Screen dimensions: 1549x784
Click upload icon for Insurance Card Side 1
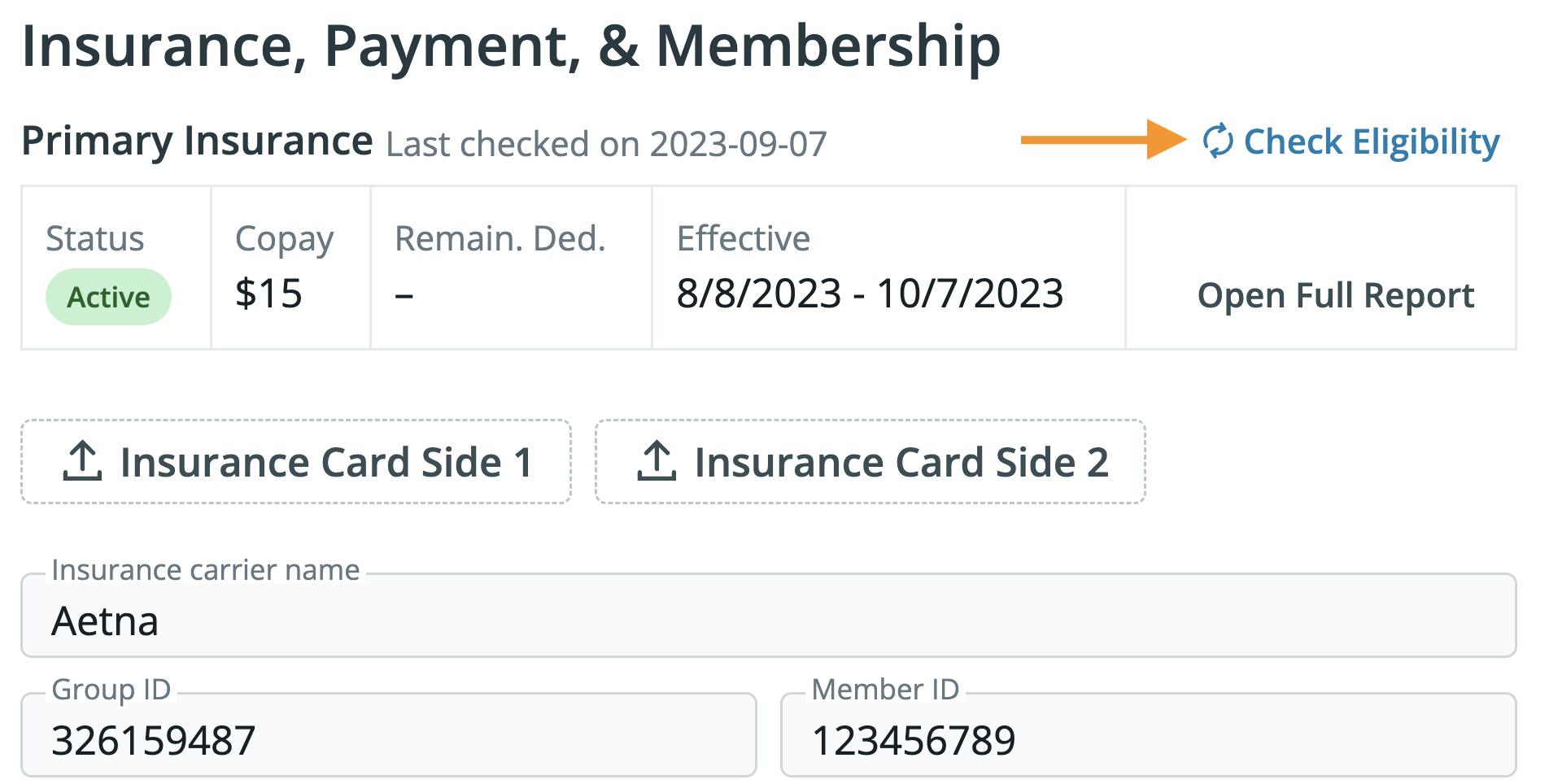(82, 461)
